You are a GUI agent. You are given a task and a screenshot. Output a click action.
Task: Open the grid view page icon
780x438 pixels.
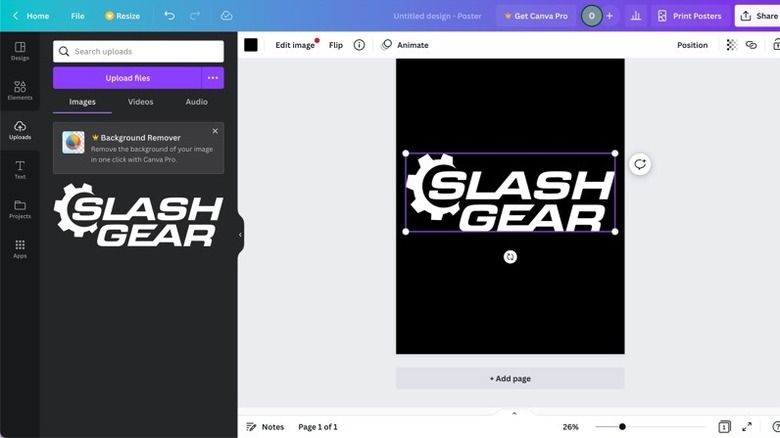pyautogui.click(x=724, y=427)
